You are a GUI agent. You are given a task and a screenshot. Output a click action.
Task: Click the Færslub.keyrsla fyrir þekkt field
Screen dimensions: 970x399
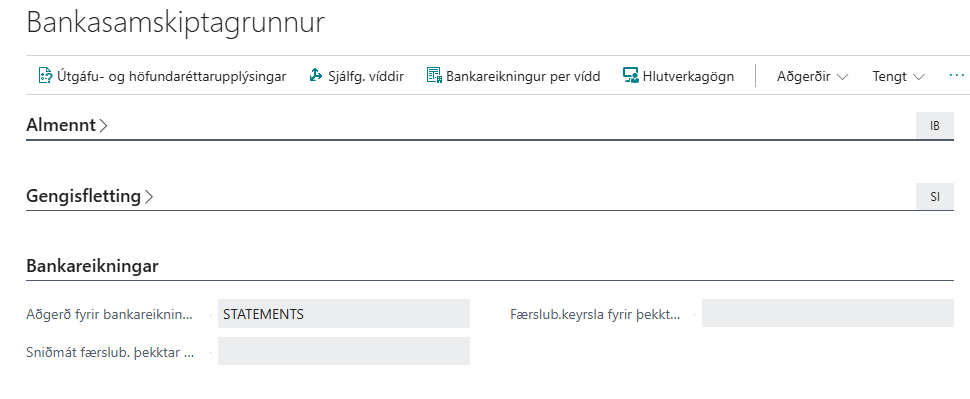[x=828, y=314]
